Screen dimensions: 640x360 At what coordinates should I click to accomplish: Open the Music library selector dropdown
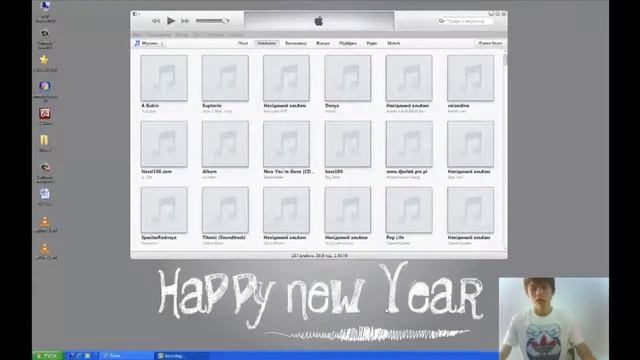(x=149, y=43)
